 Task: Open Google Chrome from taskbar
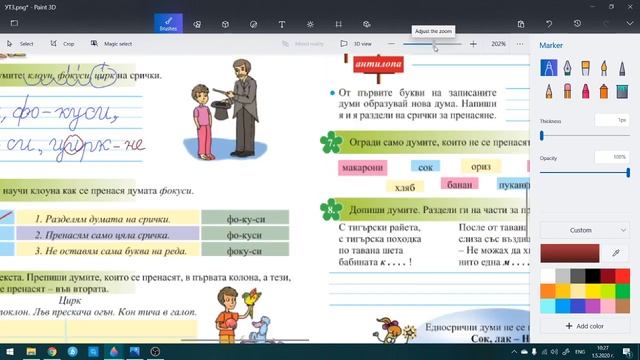[x=52, y=351]
